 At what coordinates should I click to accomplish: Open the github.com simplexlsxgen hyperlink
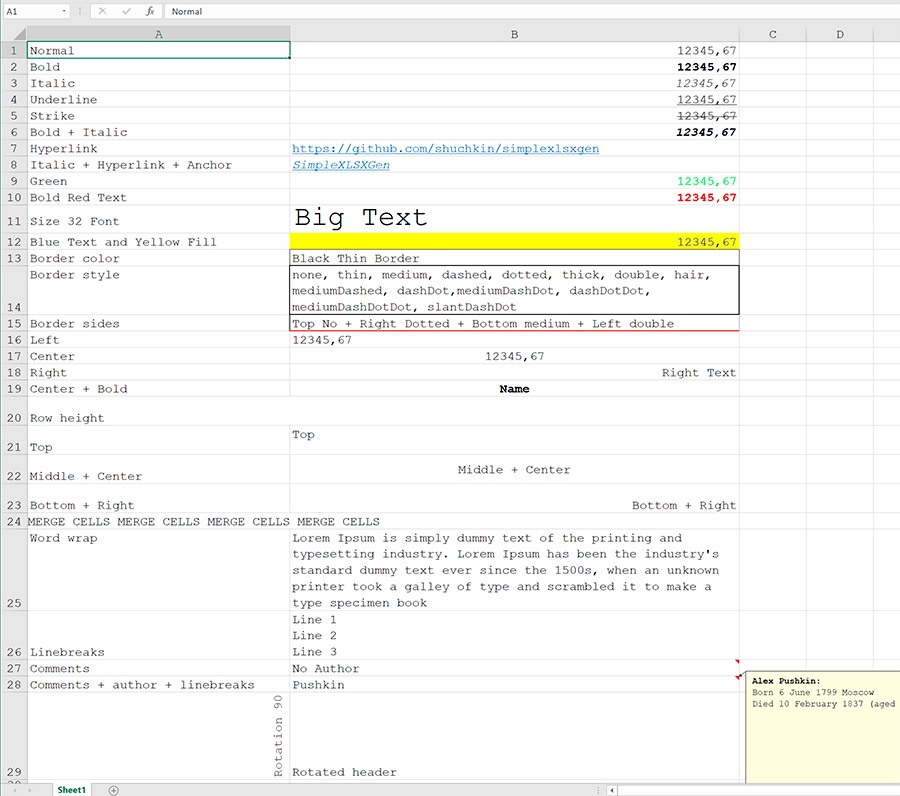coord(445,149)
